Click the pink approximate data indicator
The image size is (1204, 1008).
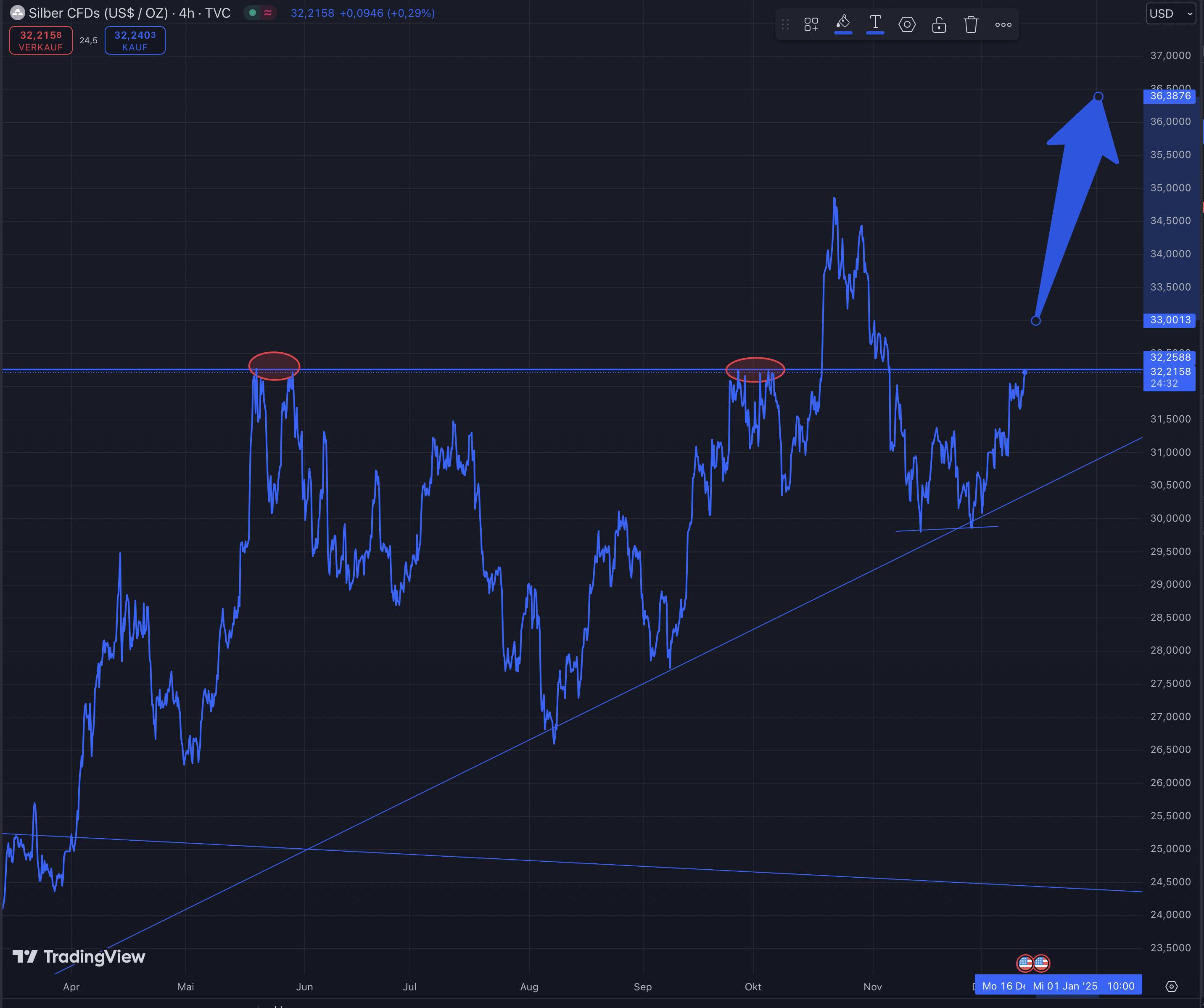(x=268, y=13)
